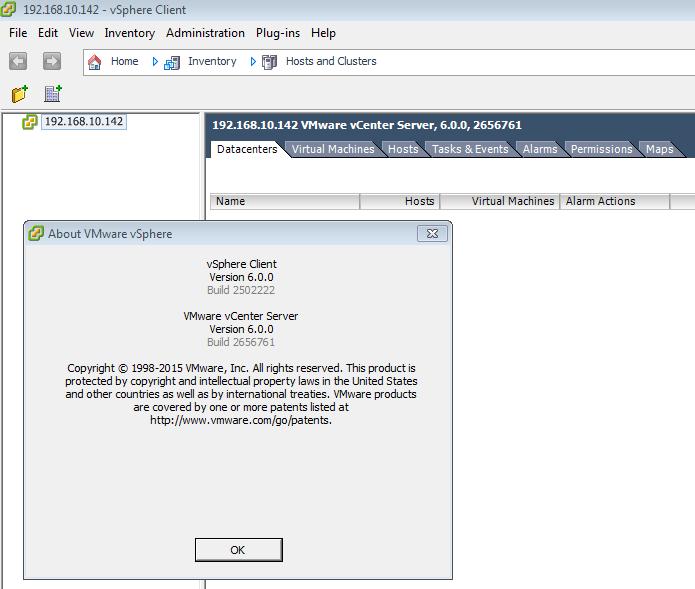Click the Home house icon
This screenshot has height=589, width=695.
[x=94, y=62]
